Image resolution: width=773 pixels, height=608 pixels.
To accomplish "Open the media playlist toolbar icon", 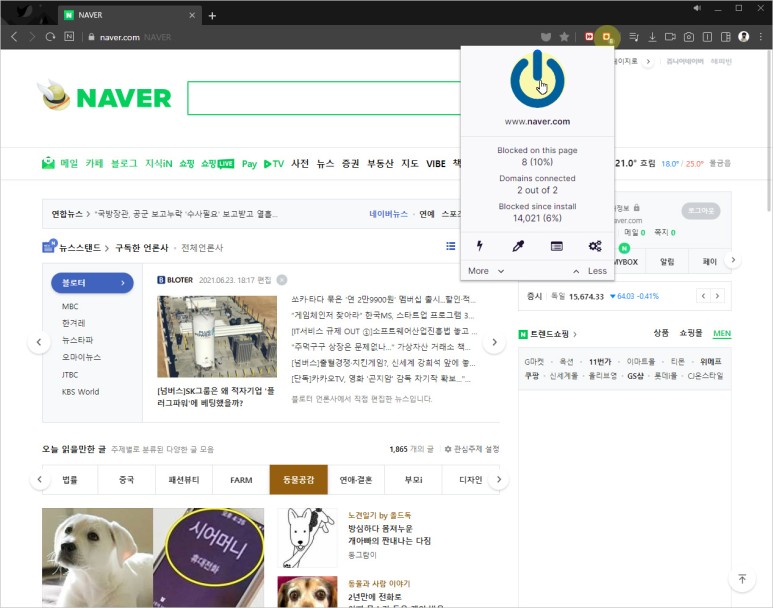I will [634, 37].
